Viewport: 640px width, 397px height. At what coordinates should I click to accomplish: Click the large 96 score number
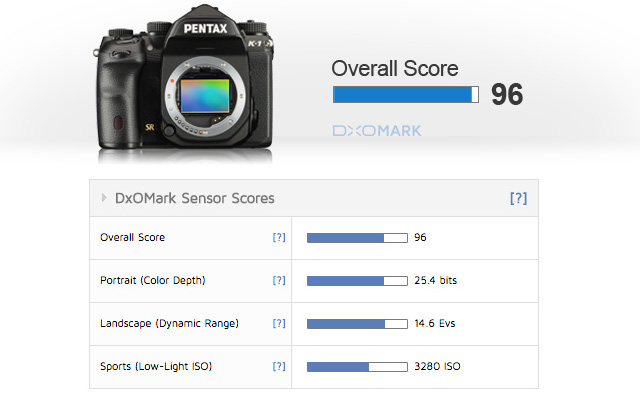pos(507,94)
